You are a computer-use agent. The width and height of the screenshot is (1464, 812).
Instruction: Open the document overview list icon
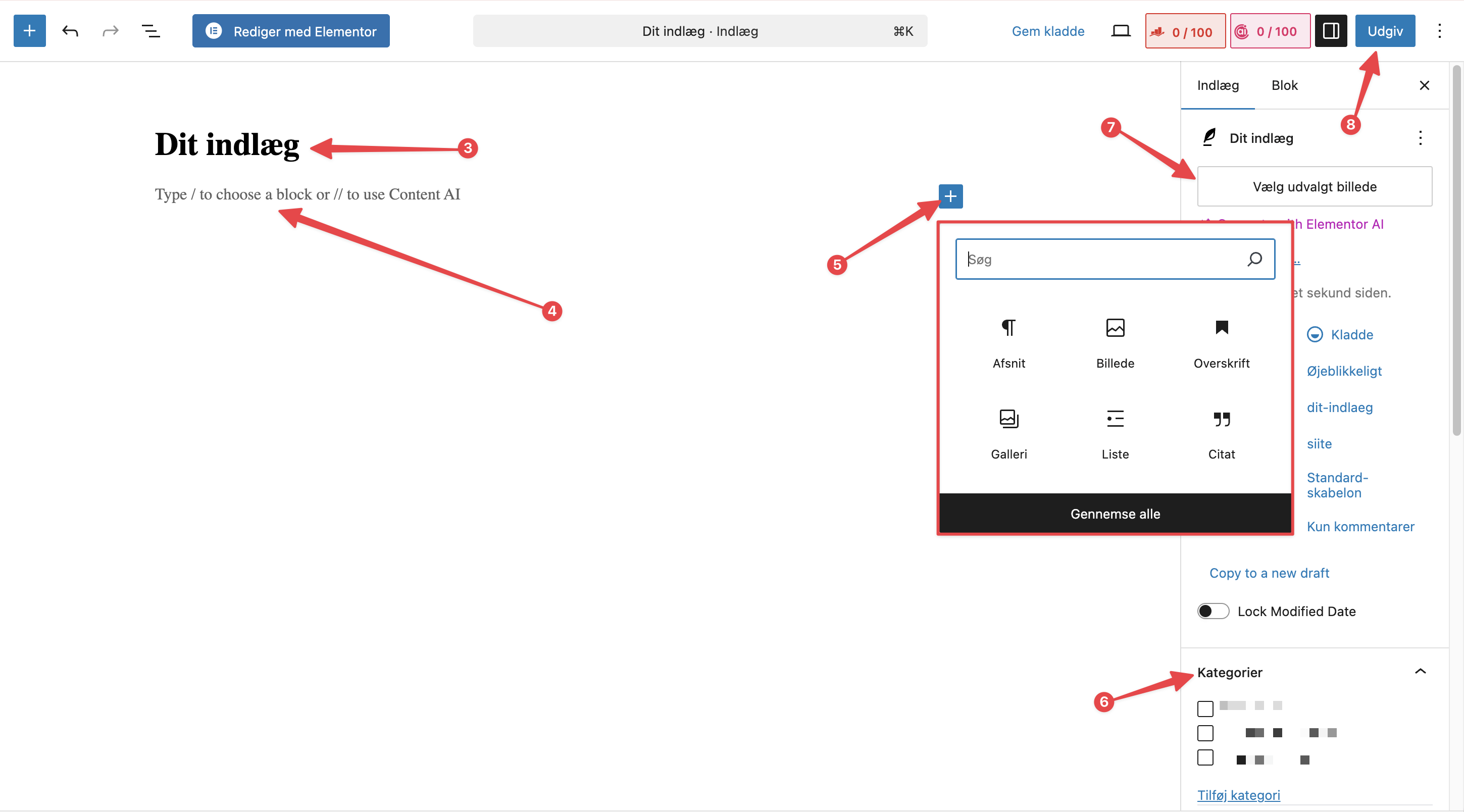click(x=150, y=31)
